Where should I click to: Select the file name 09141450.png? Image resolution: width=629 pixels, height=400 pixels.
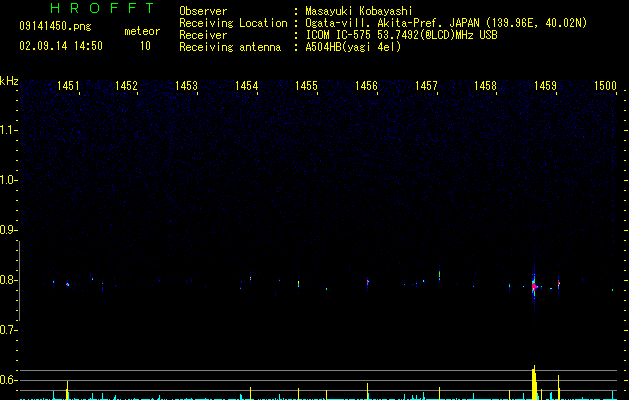point(55,27)
